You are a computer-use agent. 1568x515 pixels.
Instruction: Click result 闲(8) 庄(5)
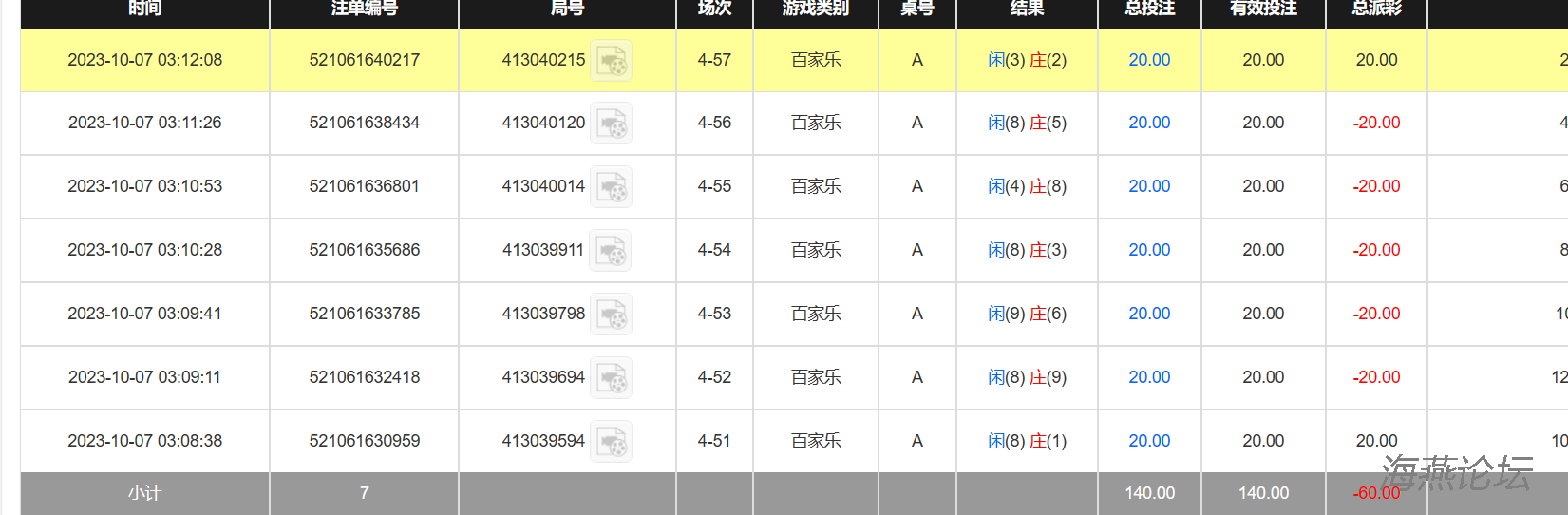[1027, 123]
